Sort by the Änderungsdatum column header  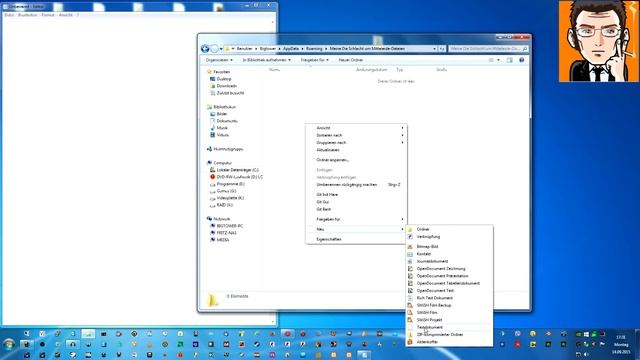coord(371,70)
